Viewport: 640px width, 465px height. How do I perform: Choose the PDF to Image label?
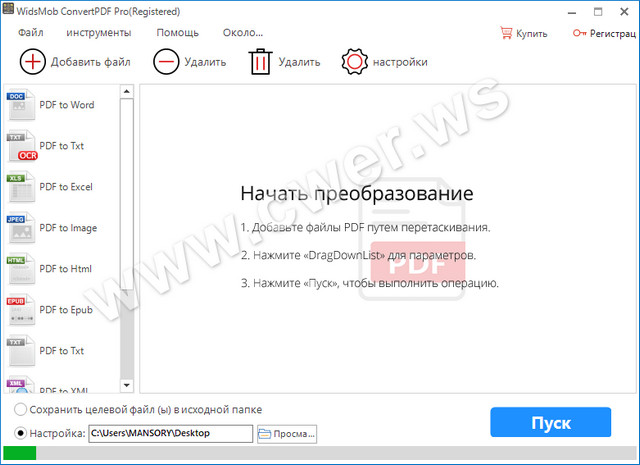click(68, 228)
